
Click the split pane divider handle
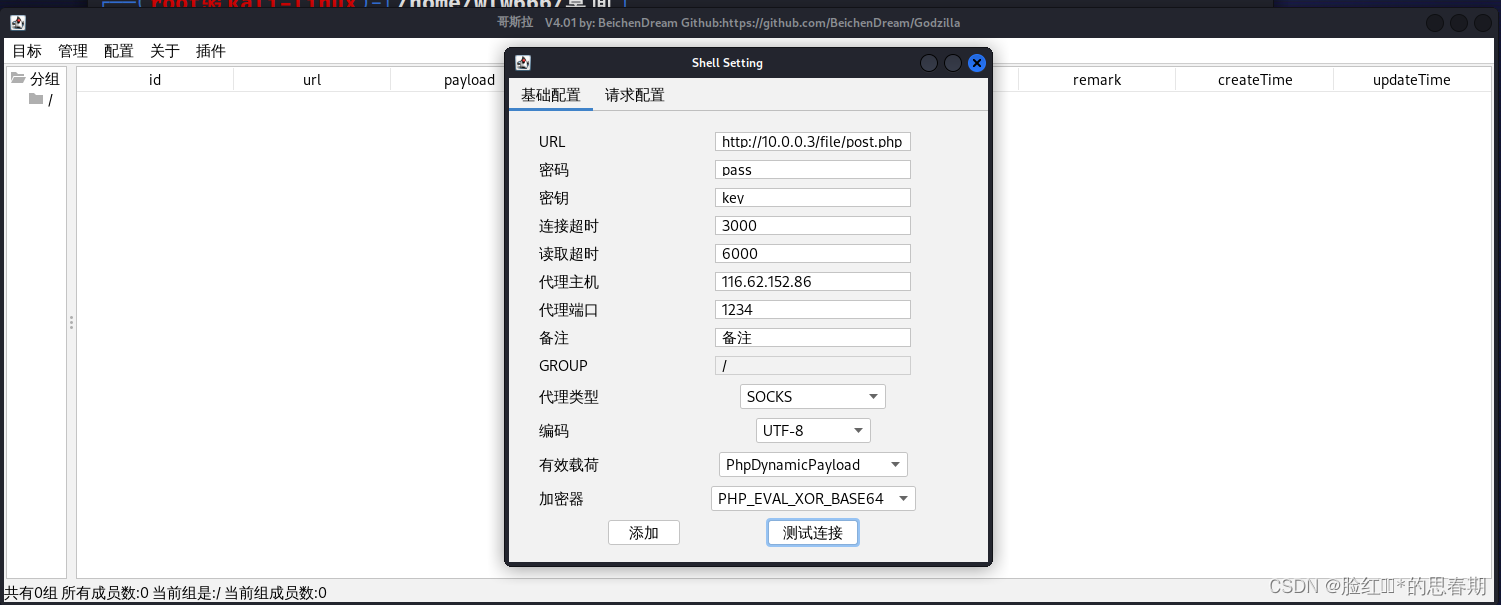[x=71, y=322]
